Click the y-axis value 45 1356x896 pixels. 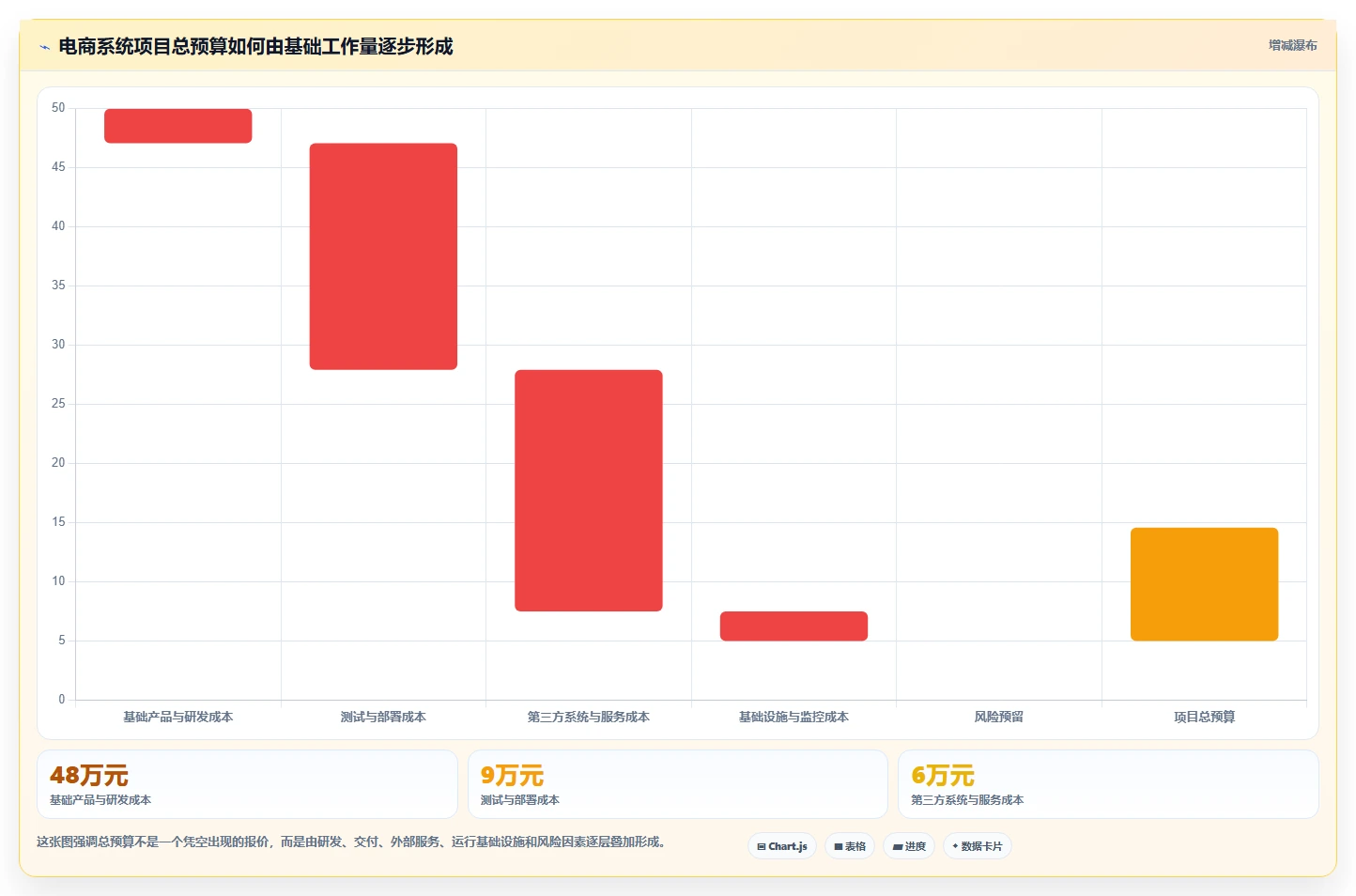click(x=58, y=167)
